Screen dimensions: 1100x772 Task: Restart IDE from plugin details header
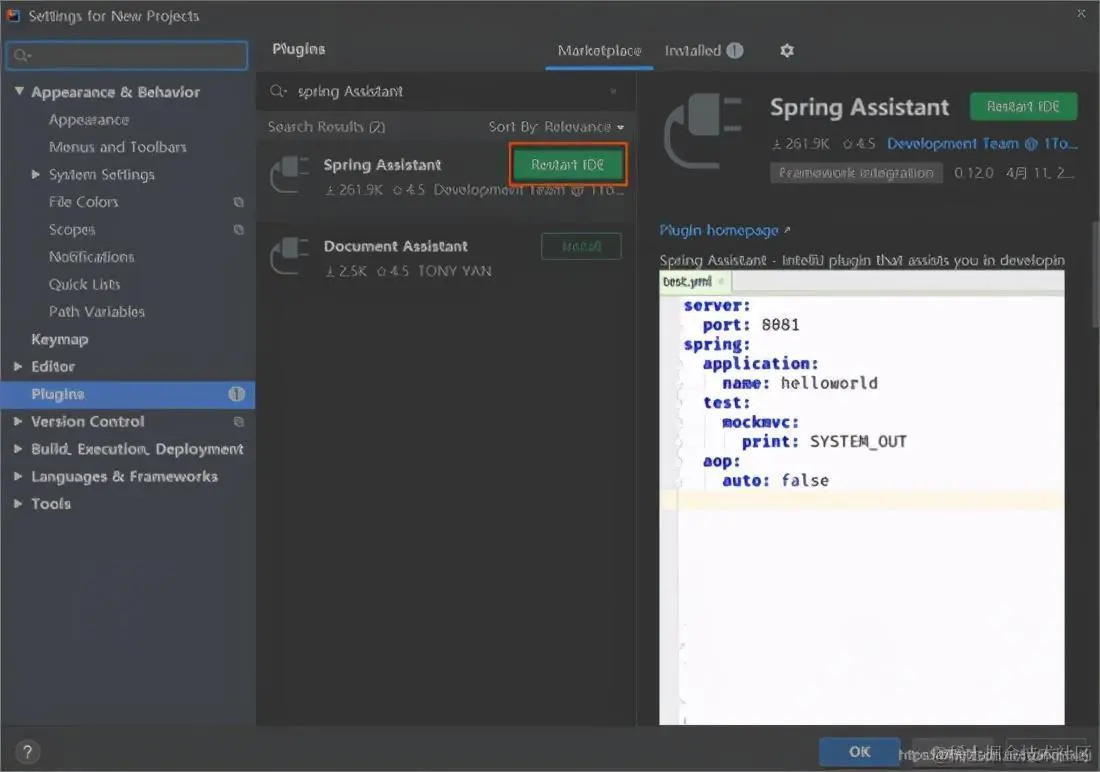pyautogui.click(x=1023, y=107)
